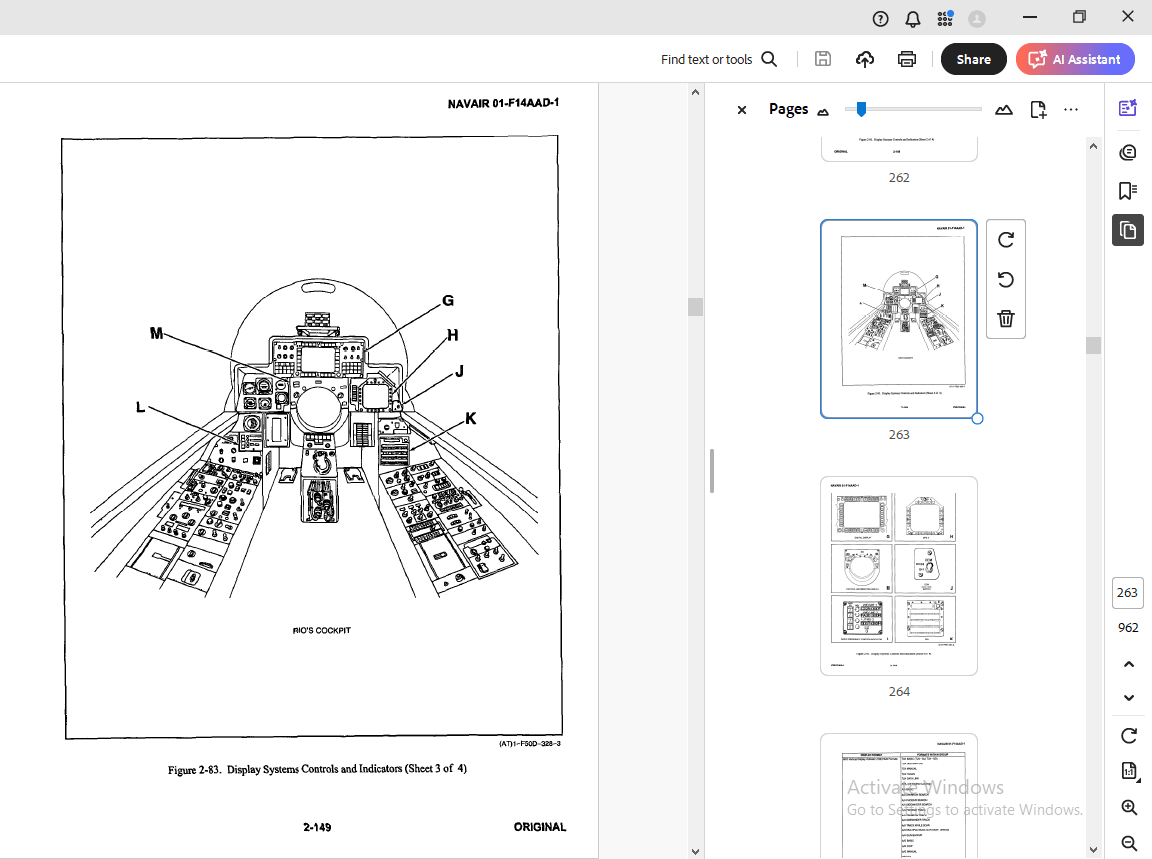Delete page 263 using the trash icon
The height and width of the screenshot is (859, 1152).
tap(1005, 319)
